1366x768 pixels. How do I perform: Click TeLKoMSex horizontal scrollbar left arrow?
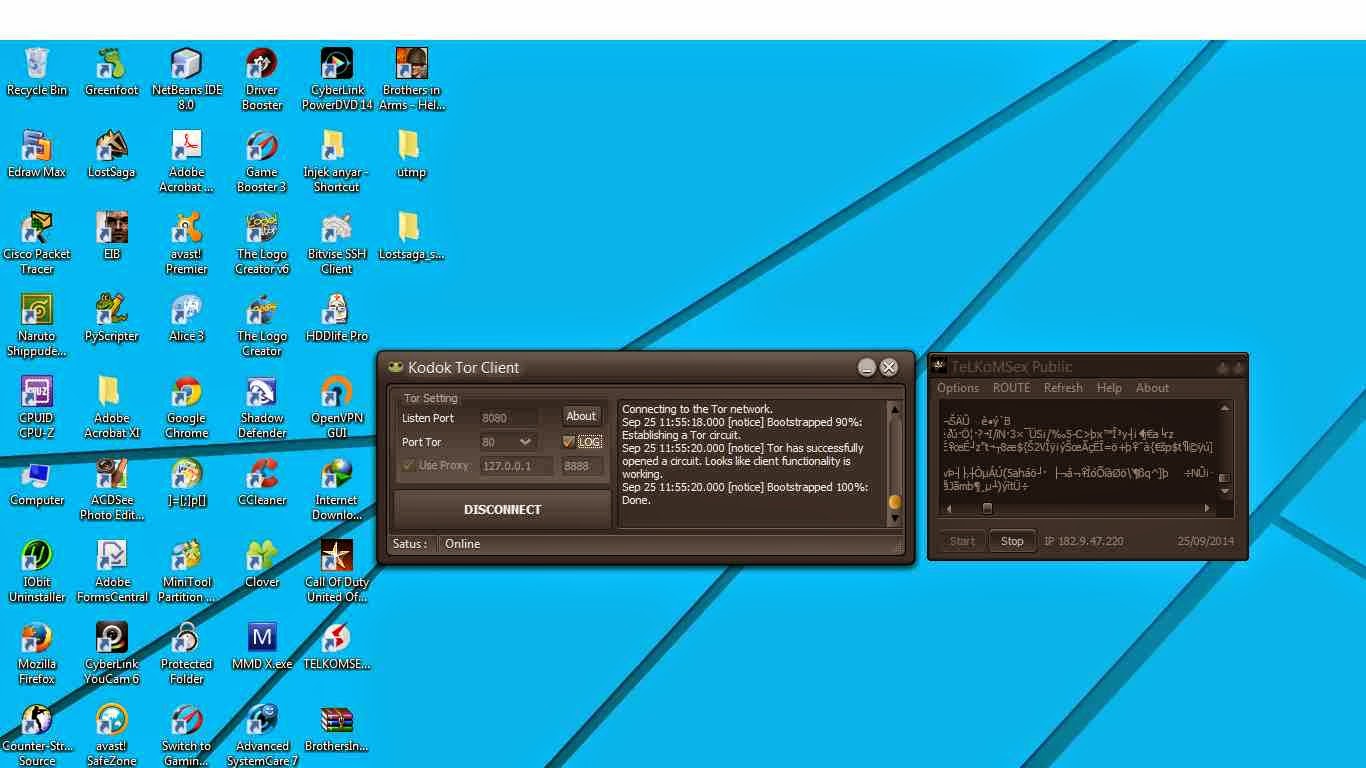(949, 508)
